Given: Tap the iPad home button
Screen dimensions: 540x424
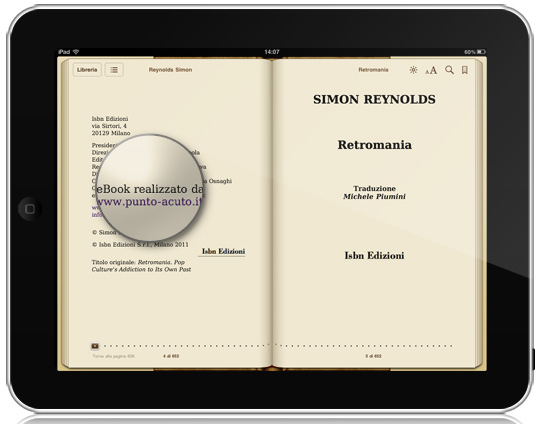Looking at the screenshot, I should click(30, 209).
